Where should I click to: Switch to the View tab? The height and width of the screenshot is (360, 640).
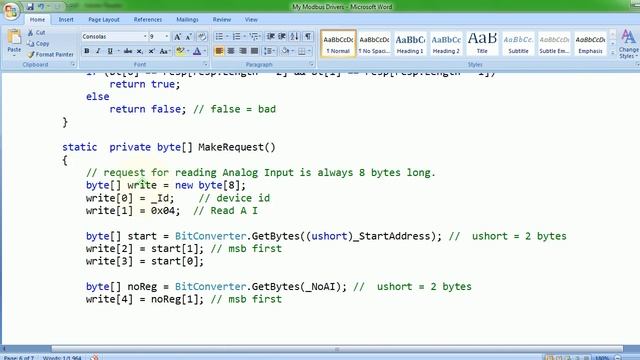[x=251, y=20]
